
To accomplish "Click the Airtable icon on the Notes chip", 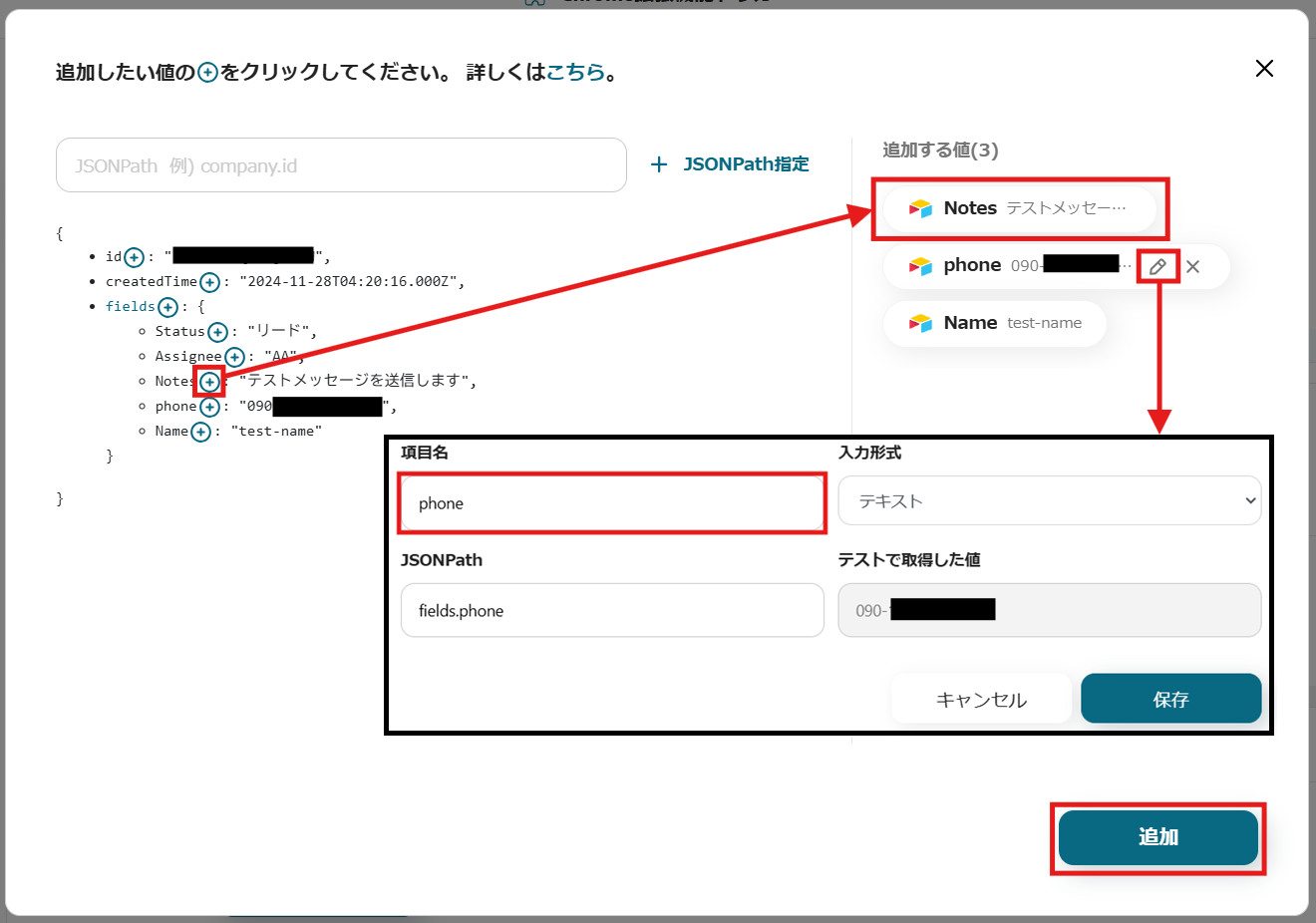I will coord(920,208).
